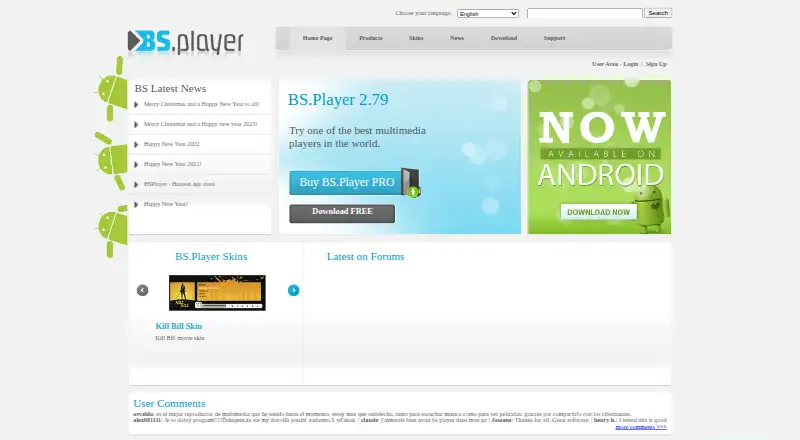Open 'Merry Christmas and a Happy new year 2023!' news
Screen dimensions: 800x440
tap(201, 124)
